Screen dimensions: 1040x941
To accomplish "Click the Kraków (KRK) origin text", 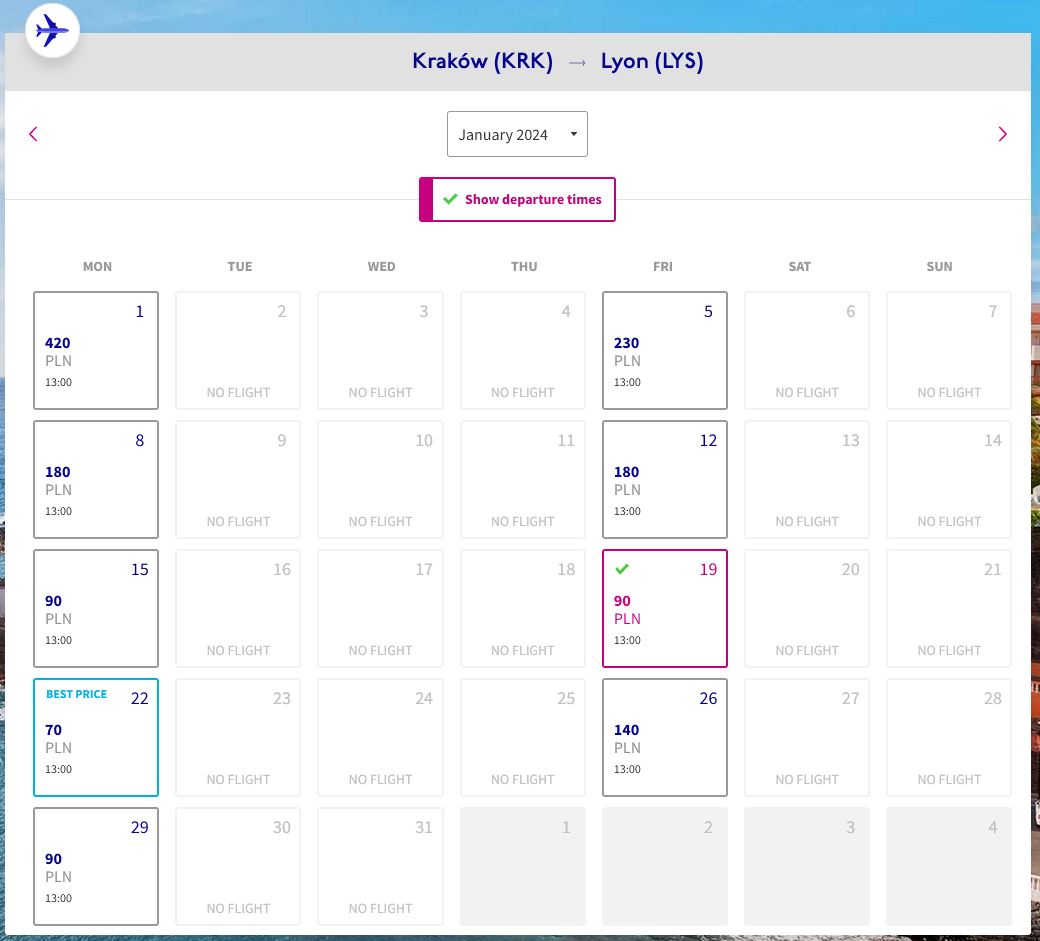I will click(482, 61).
